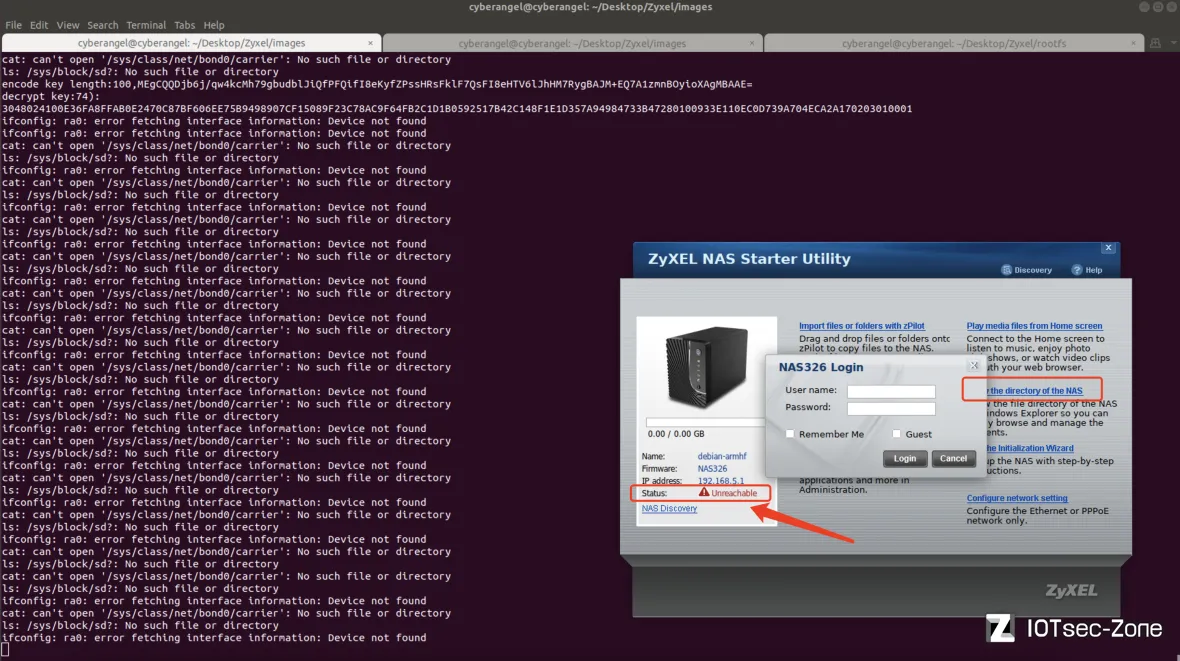Close the active images terminal tab
This screenshot has width=1180, height=661.
pos(370,43)
